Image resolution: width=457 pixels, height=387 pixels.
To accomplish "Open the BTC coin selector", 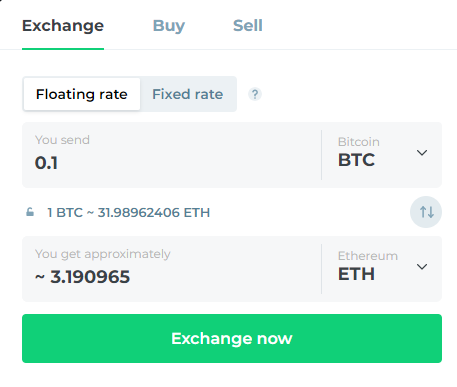I will 382,155.
